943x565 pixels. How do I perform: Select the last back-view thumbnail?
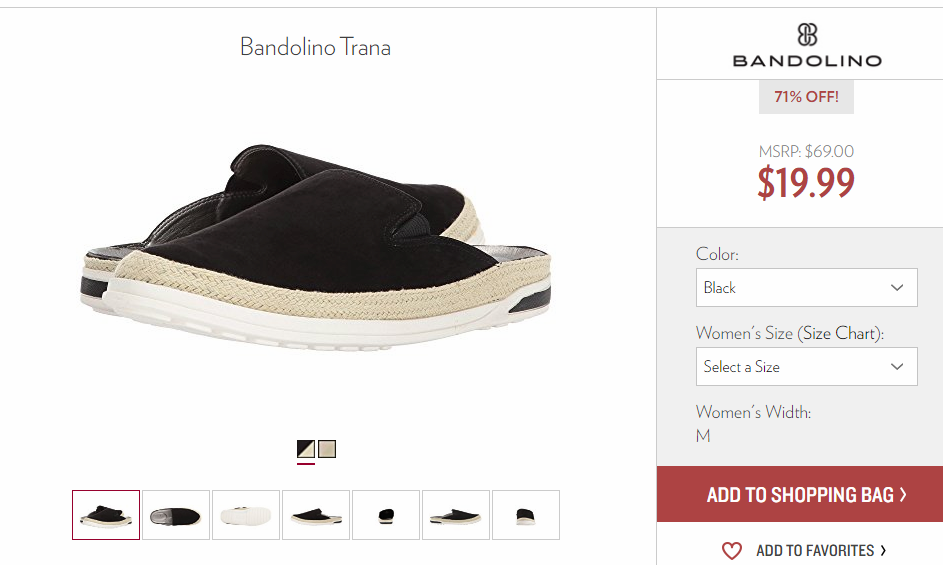point(526,515)
